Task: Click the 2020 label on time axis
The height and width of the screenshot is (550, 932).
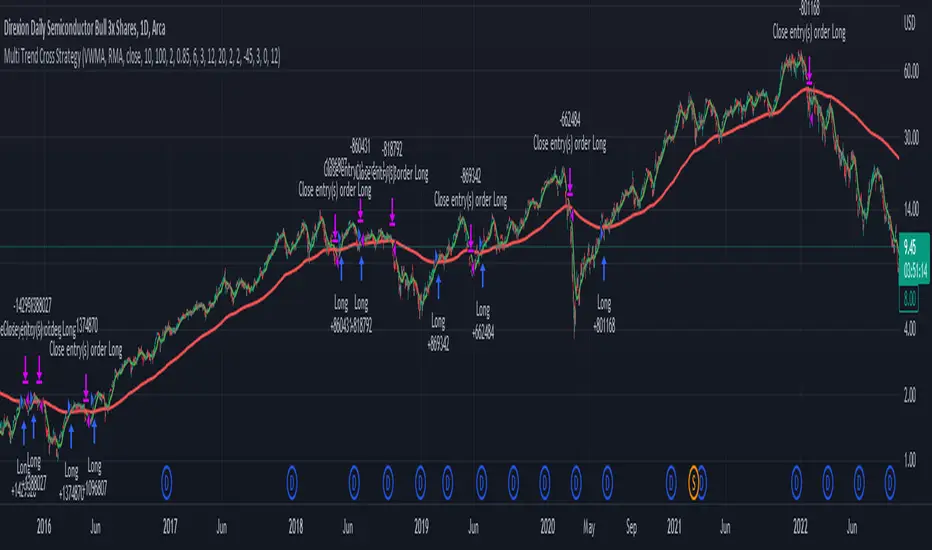Action: [x=547, y=526]
